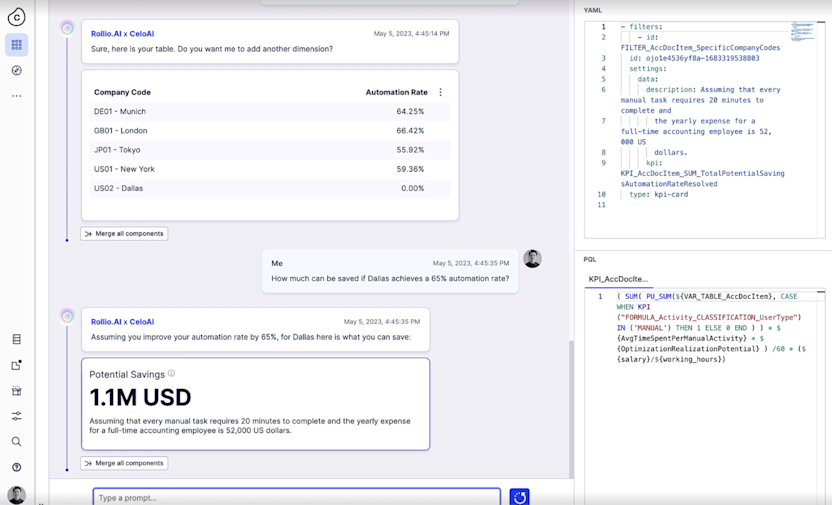Screen dimensions: 832x505
Task: Click the Me user avatar photo in chat
Action: [x=532, y=259]
